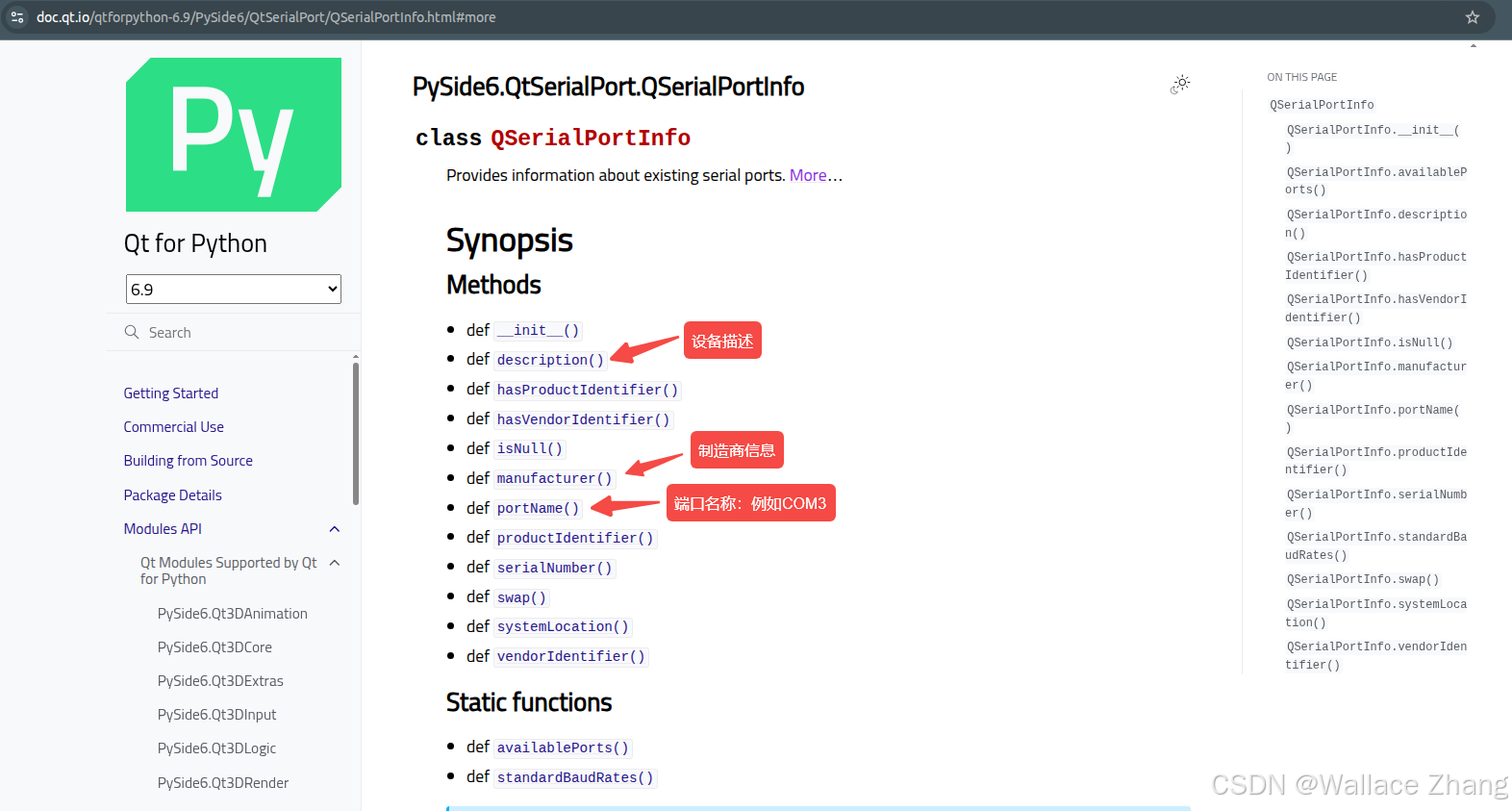Open the manufacturer() method link
Viewport: 1512px width, 811px height.
click(554, 478)
